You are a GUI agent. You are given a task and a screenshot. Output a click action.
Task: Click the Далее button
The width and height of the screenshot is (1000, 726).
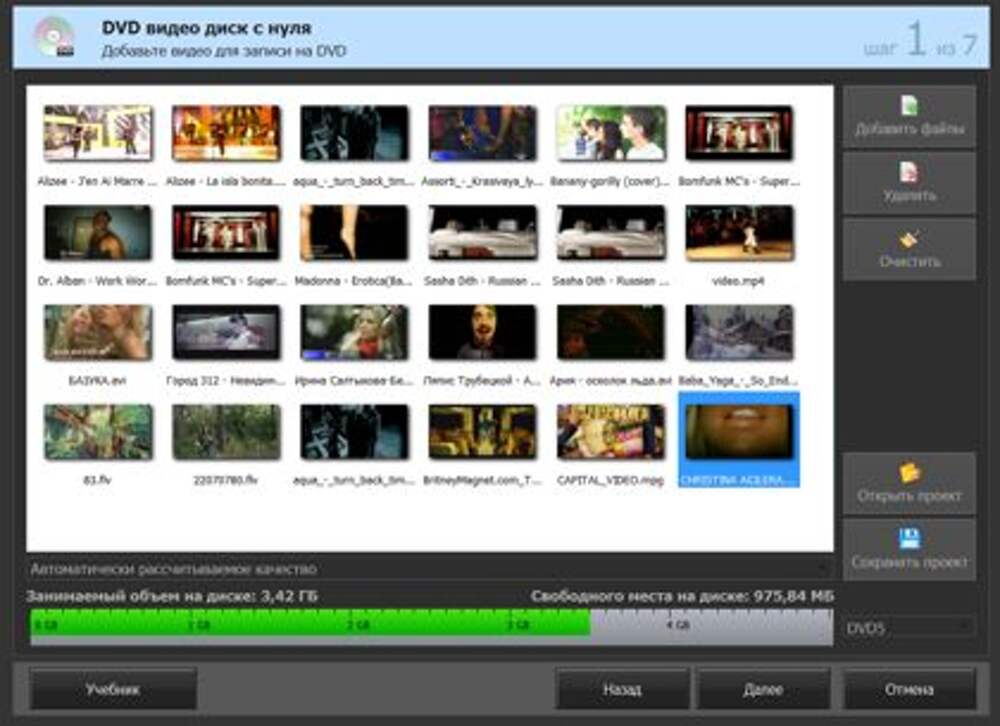click(763, 689)
